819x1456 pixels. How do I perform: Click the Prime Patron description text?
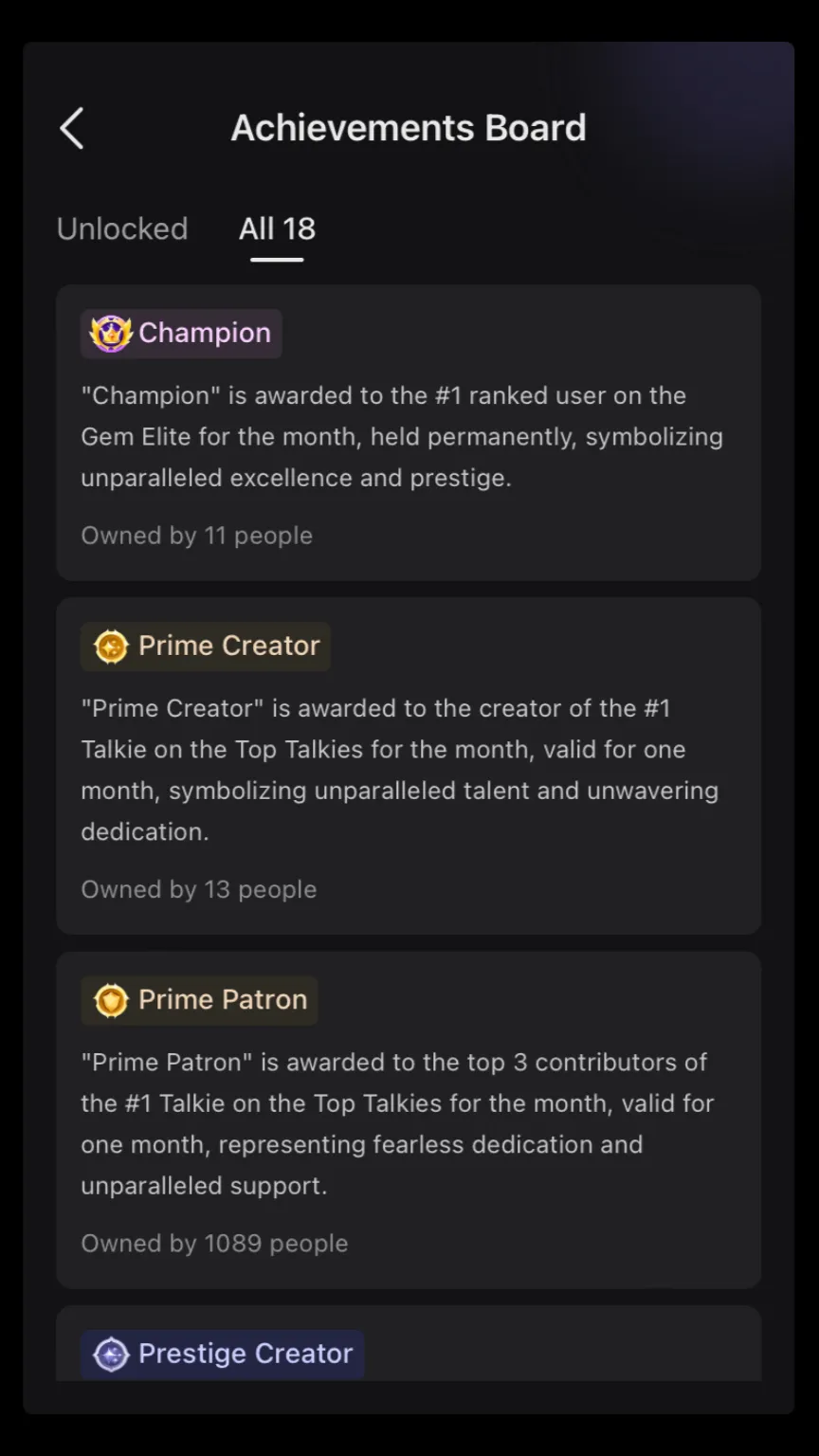(x=398, y=1123)
